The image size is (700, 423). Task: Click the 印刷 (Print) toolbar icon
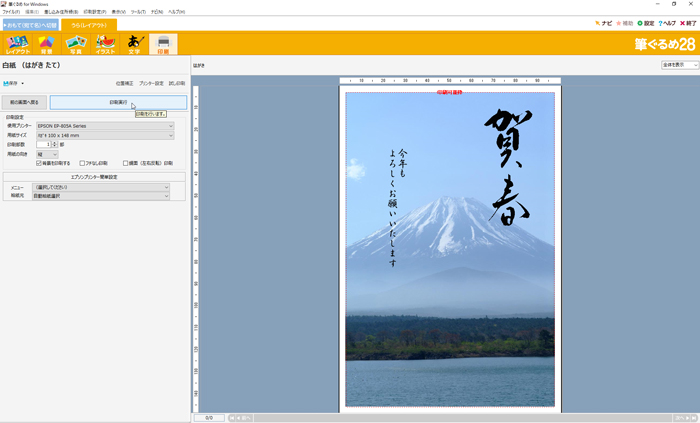tap(163, 43)
